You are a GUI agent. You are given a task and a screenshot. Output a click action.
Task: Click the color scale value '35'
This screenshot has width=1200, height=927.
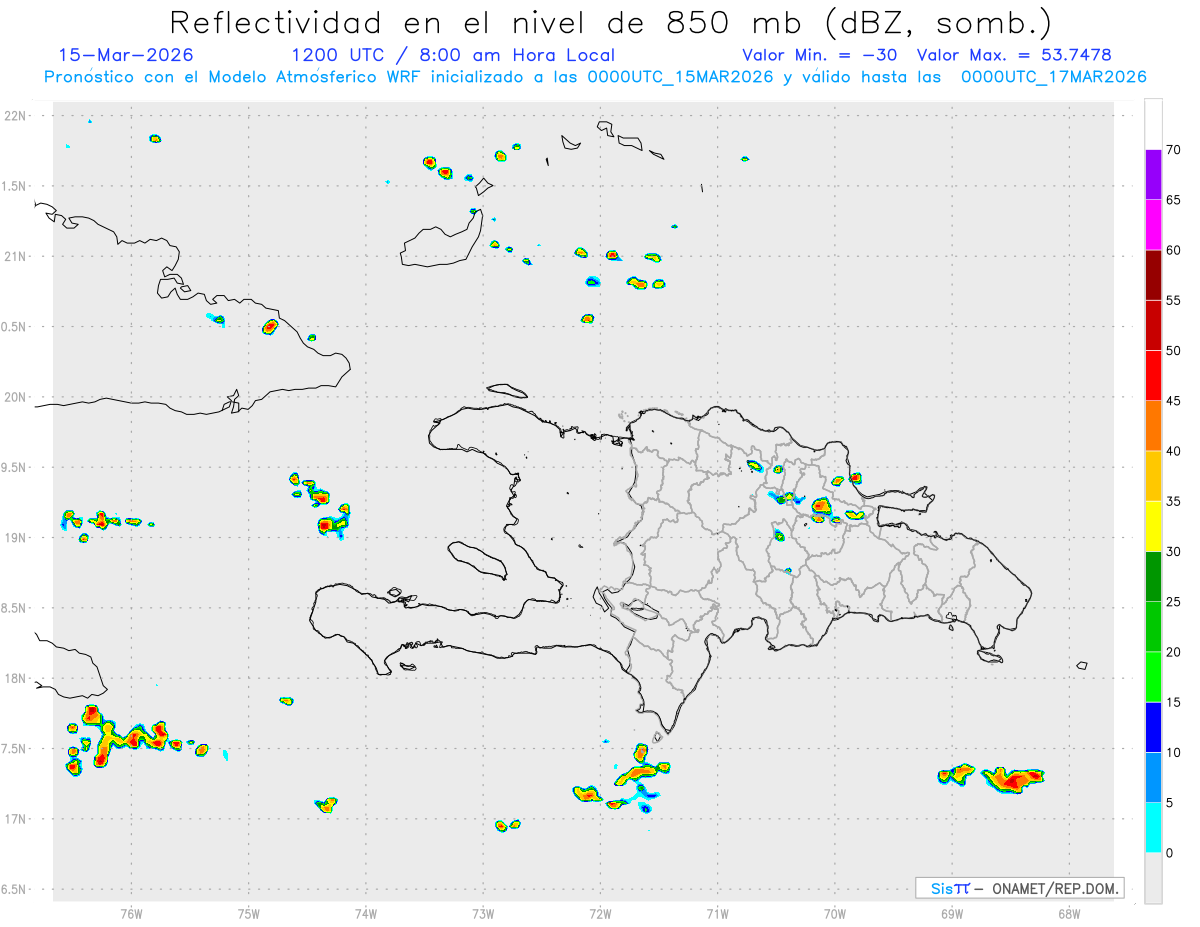pos(1174,501)
